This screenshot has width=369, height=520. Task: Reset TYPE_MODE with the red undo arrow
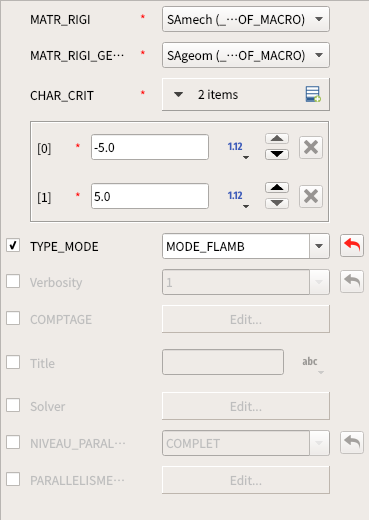point(352,246)
